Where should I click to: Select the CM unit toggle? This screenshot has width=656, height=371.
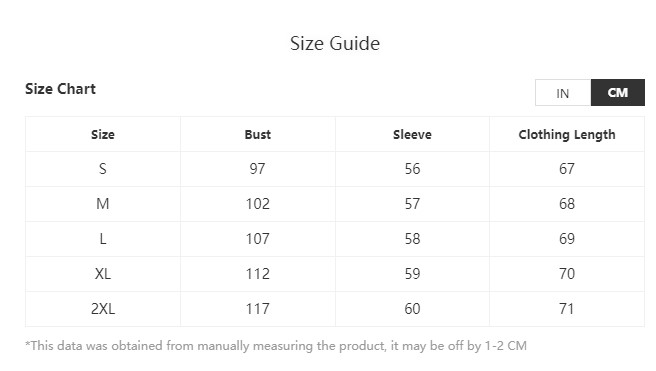click(618, 92)
